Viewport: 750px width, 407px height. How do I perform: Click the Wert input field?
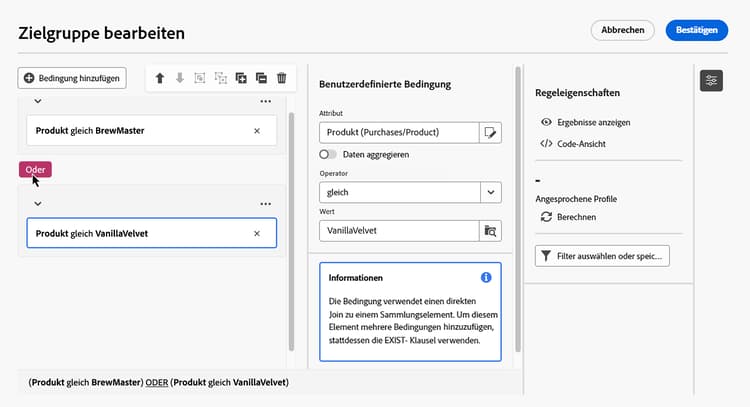398,231
